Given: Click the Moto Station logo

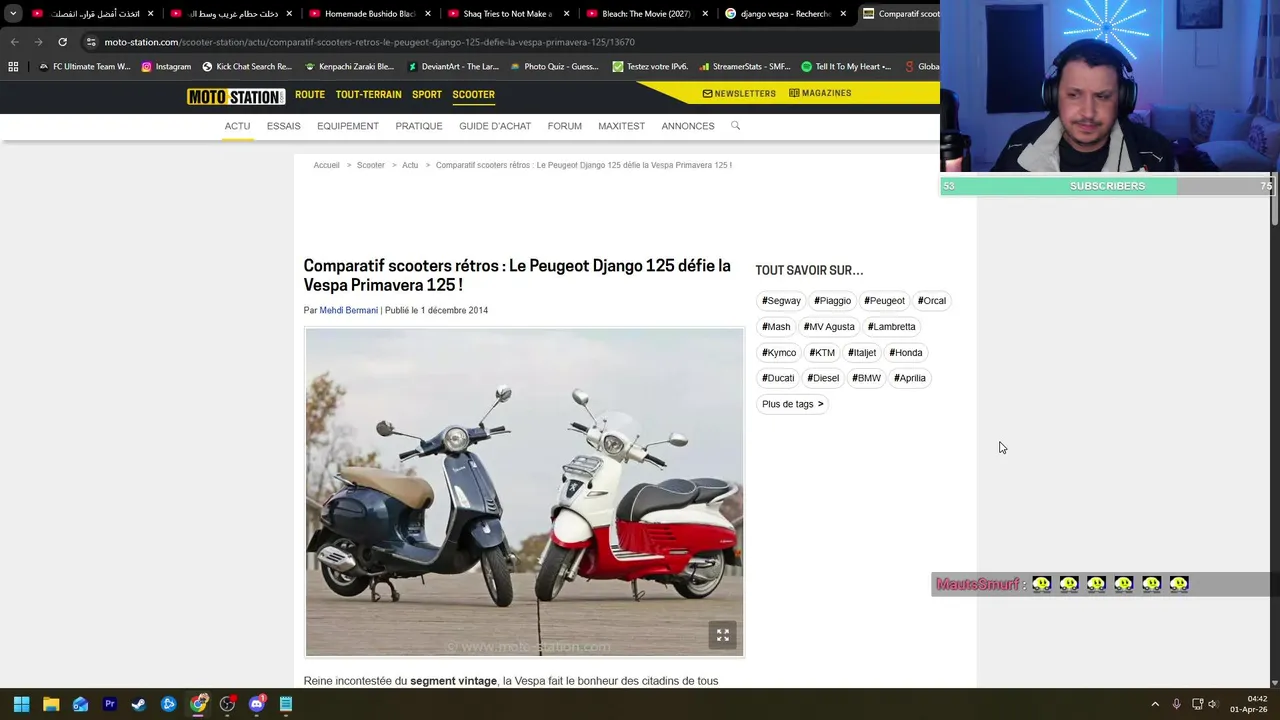Looking at the screenshot, I should 236,96.
